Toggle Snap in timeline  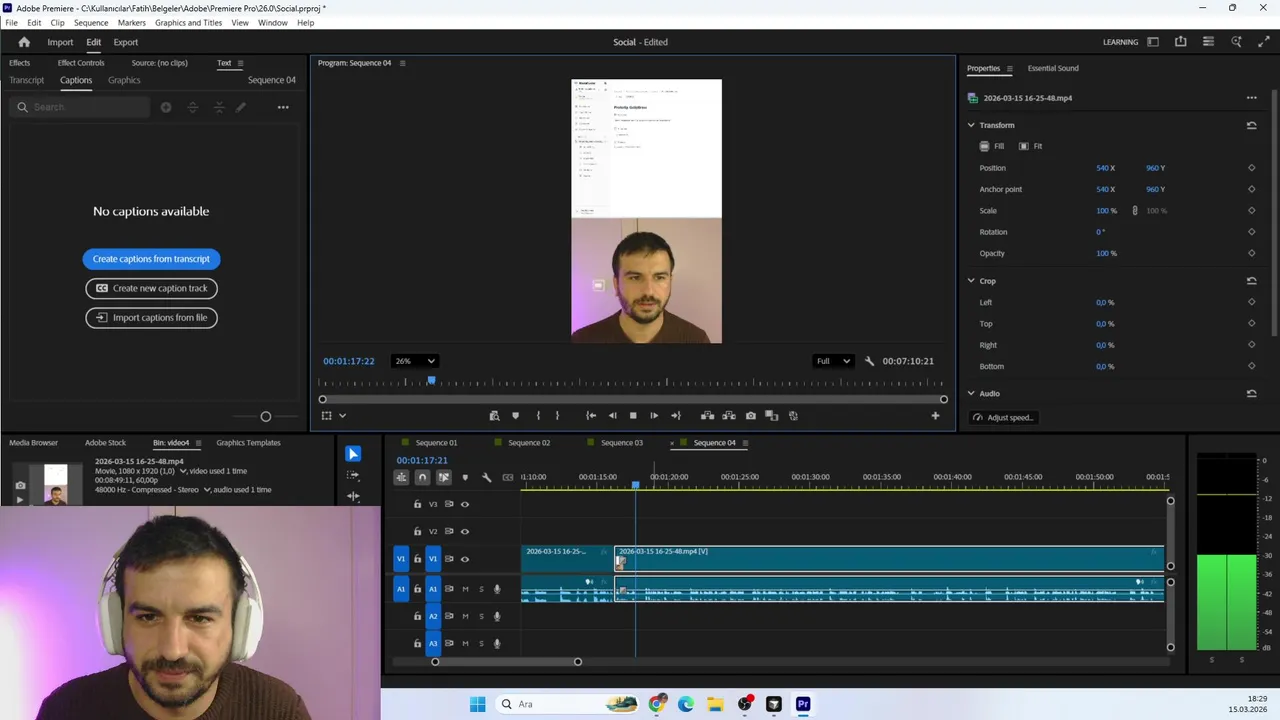pos(422,478)
